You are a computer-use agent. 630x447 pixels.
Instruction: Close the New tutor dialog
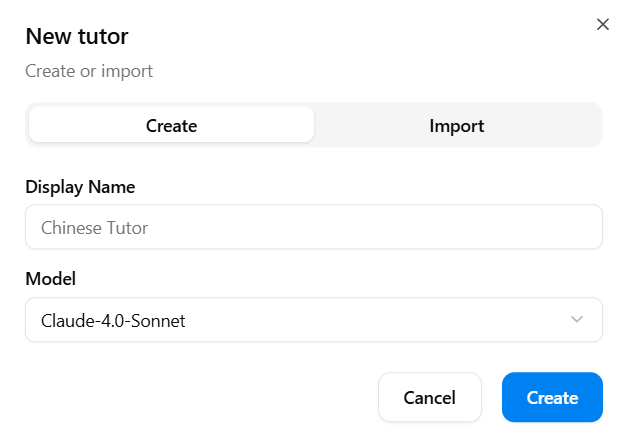click(x=602, y=24)
